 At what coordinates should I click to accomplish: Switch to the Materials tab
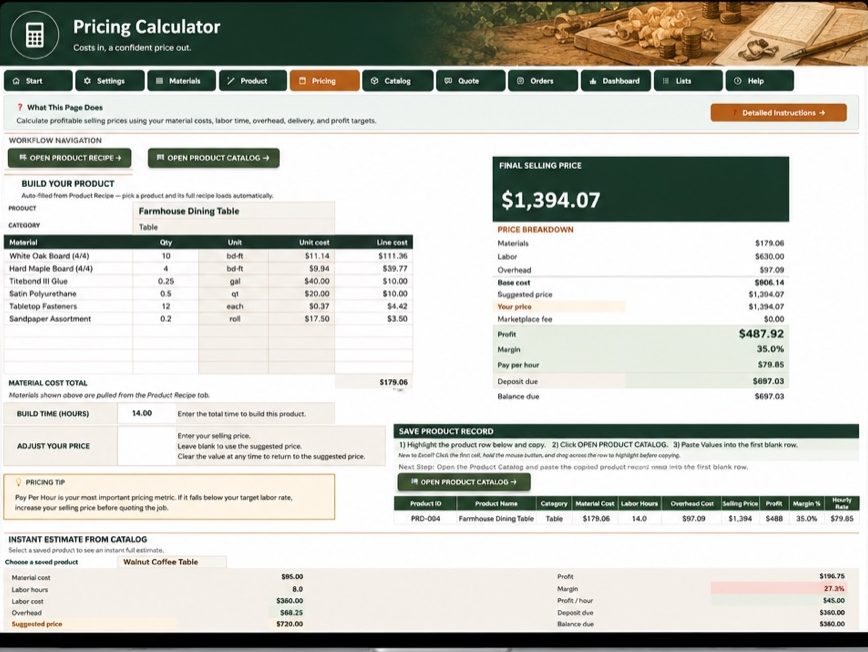[x=182, y=81]
